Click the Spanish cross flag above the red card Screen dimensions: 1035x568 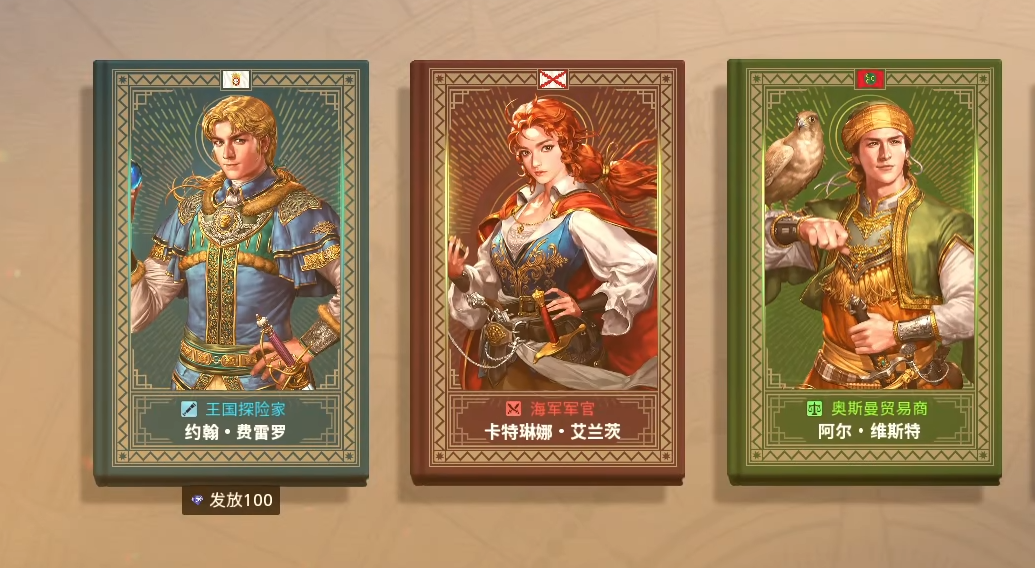(x=552, y=79)
